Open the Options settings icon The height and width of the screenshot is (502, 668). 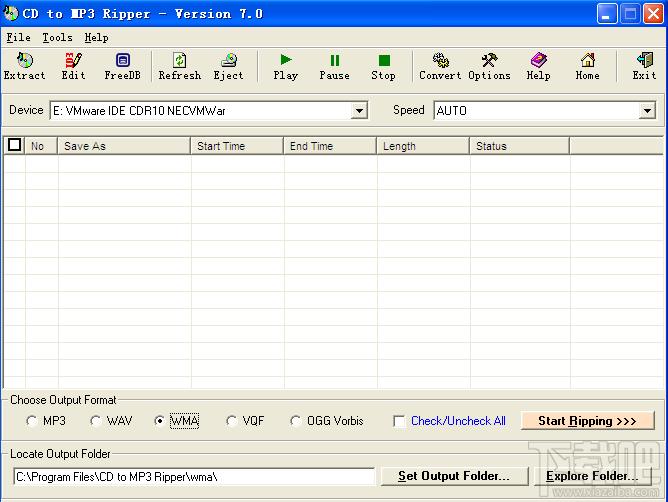(x=489, y=66)
